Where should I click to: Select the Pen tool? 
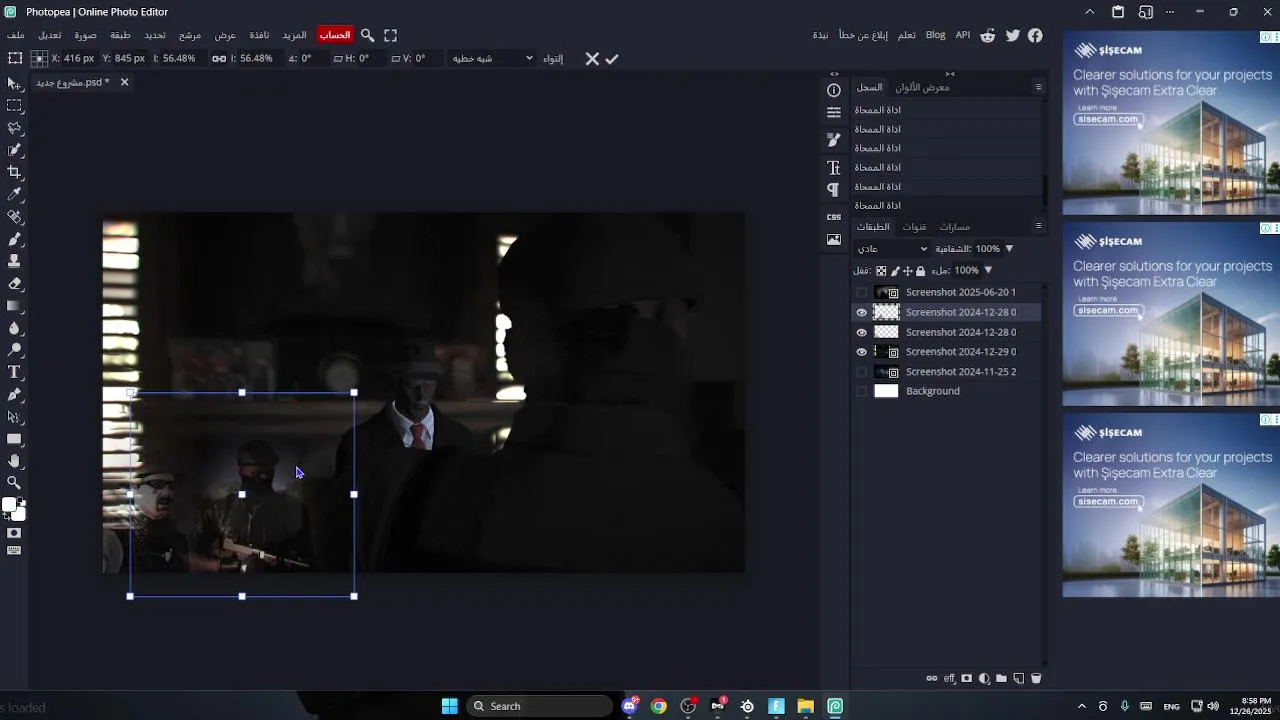point(14,395)
